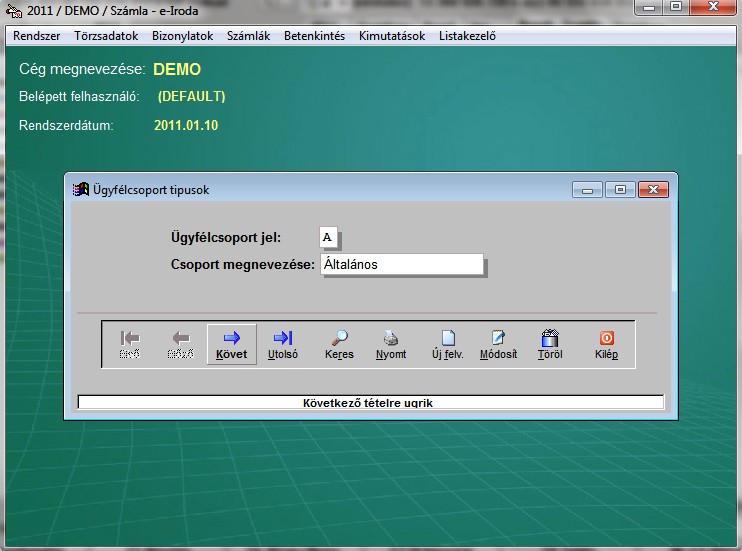Open the Listakezelő menu
The image size is (742, 551).
[x=467, y=36]
